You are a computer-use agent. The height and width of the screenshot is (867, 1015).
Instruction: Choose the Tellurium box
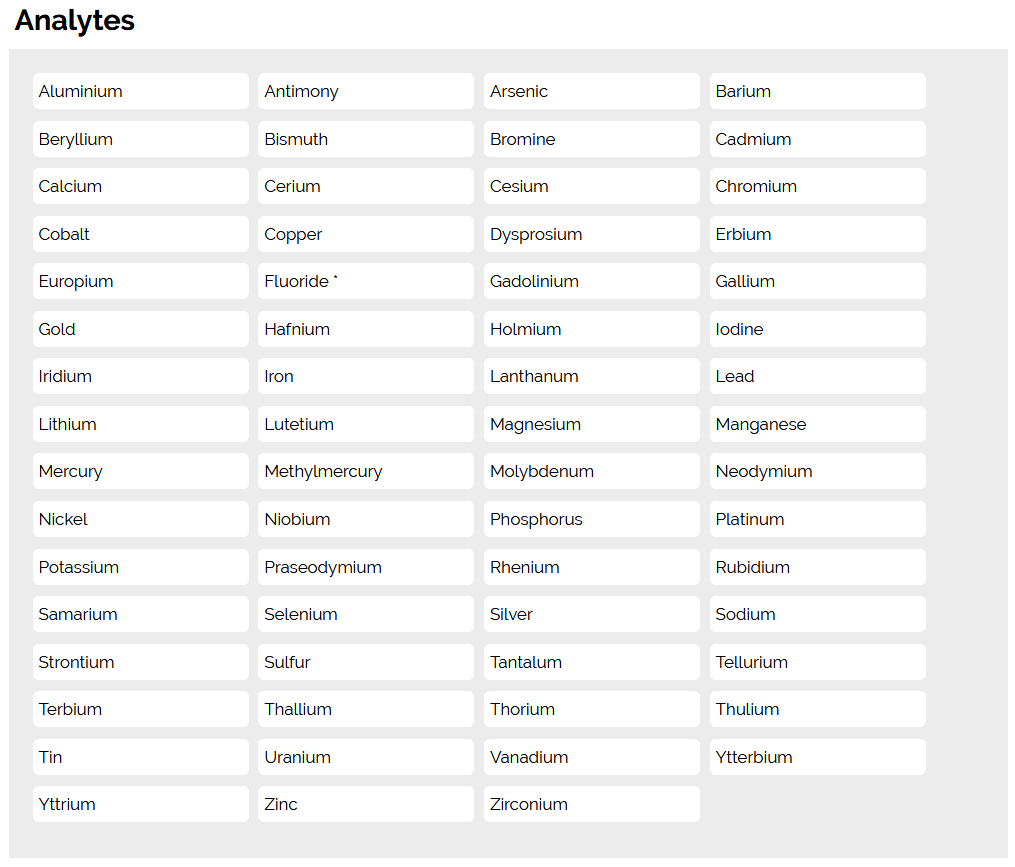coord(818,663)
